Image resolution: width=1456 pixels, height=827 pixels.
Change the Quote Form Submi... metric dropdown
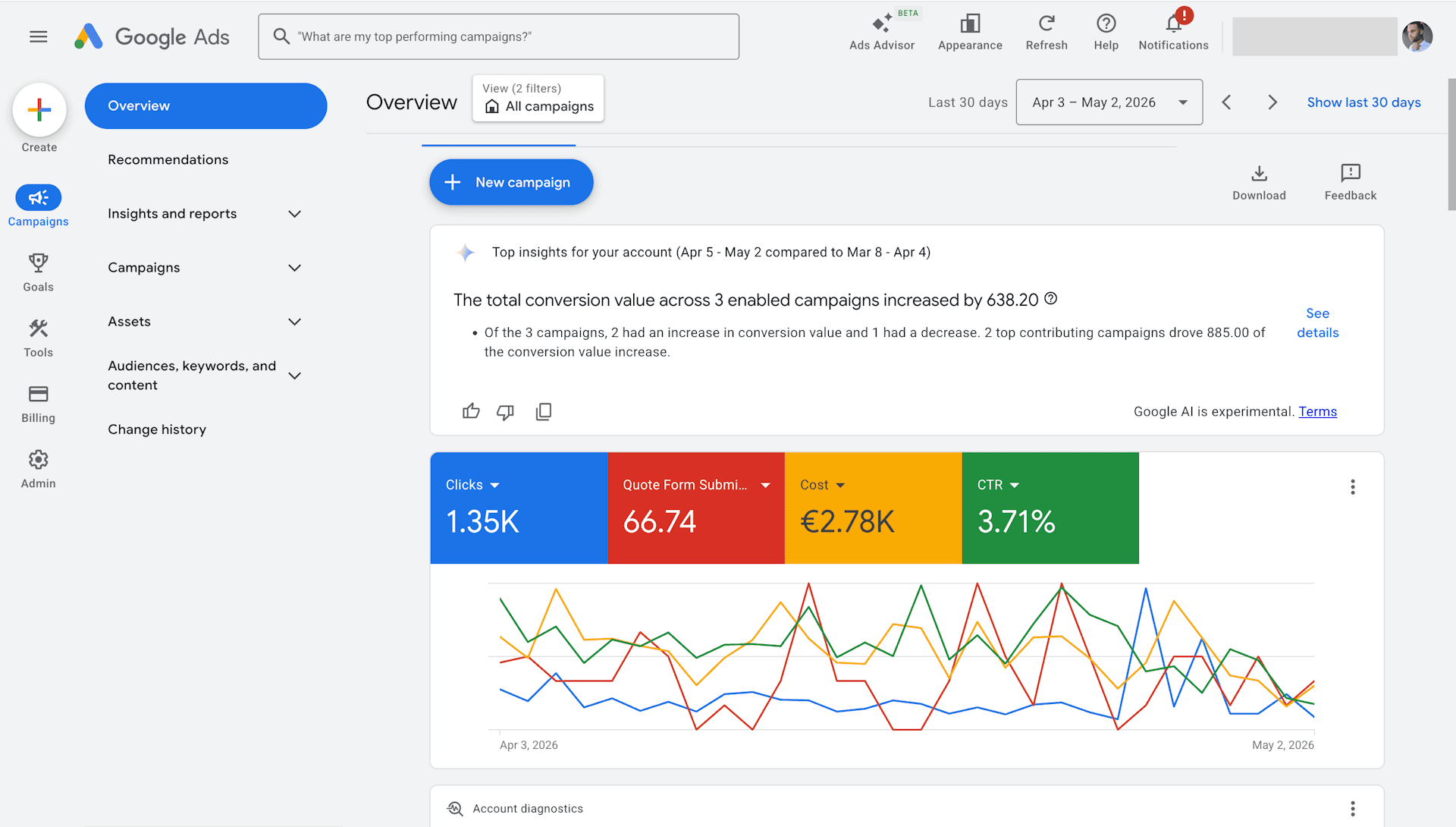(696, 485)
